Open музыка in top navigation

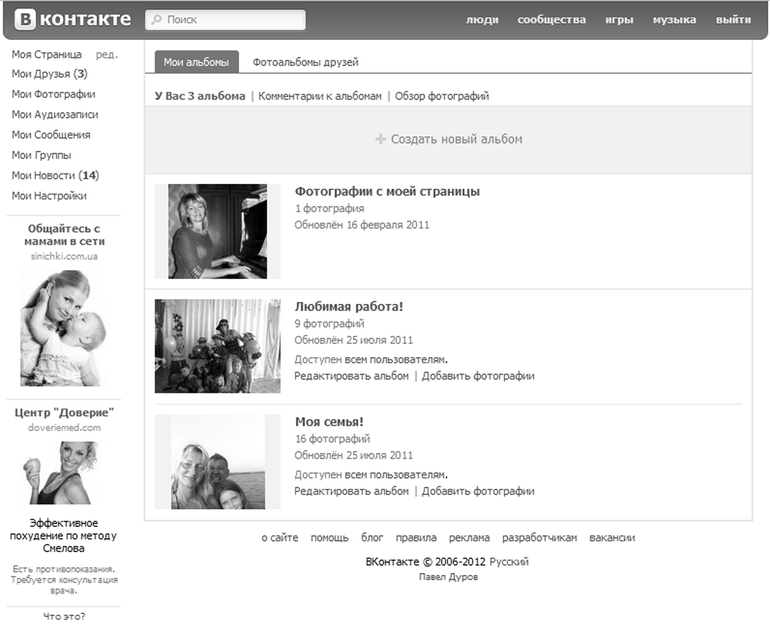[x=674, y=20]
